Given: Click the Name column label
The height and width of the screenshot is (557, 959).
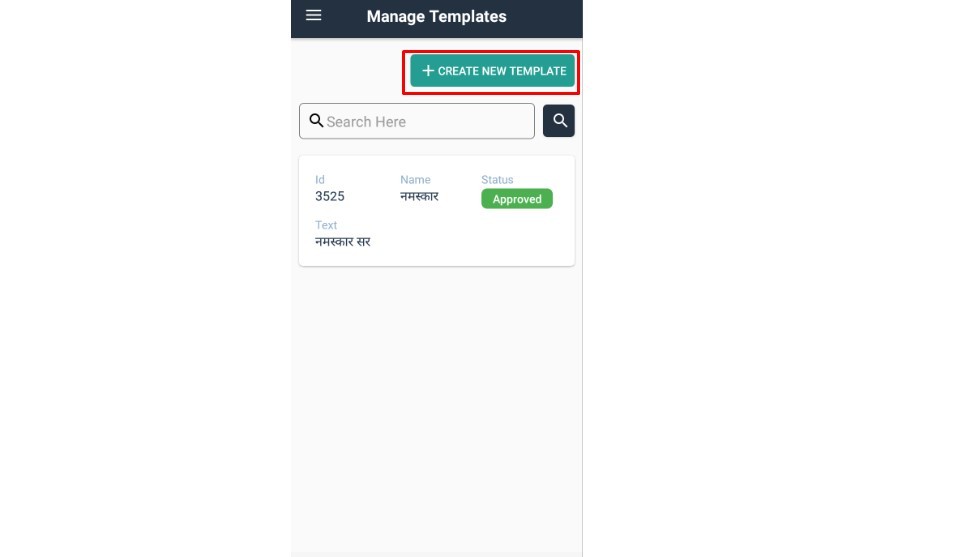Looking at the screenshot, I should coord(415,180).
